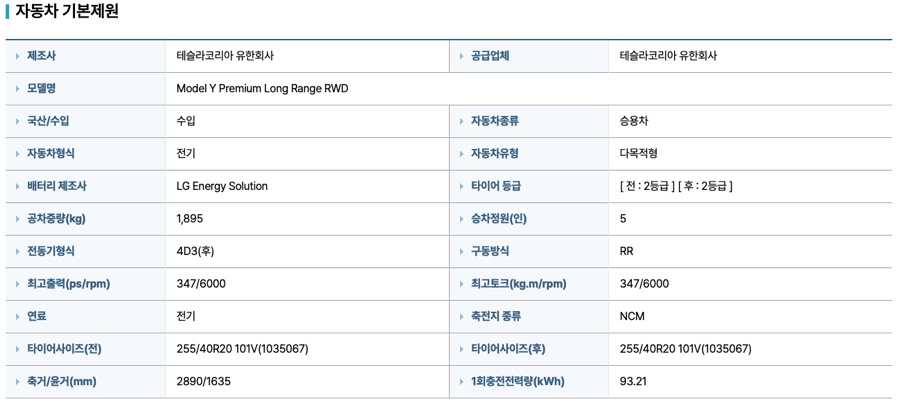Click the arrow bullet beside 1회충전전력량(kWh)
This screenshot has height=402, width=900.
(x=461, y=381)
